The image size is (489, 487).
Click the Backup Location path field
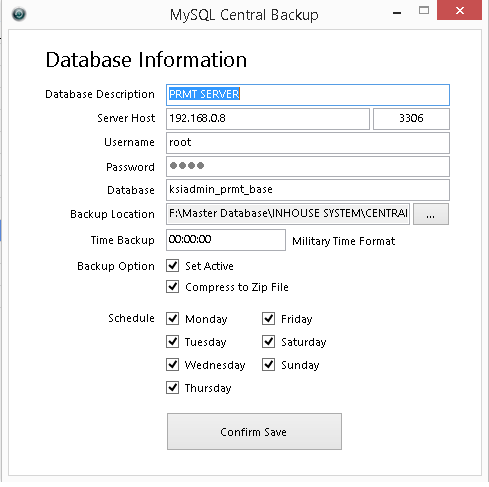(288, 214)
